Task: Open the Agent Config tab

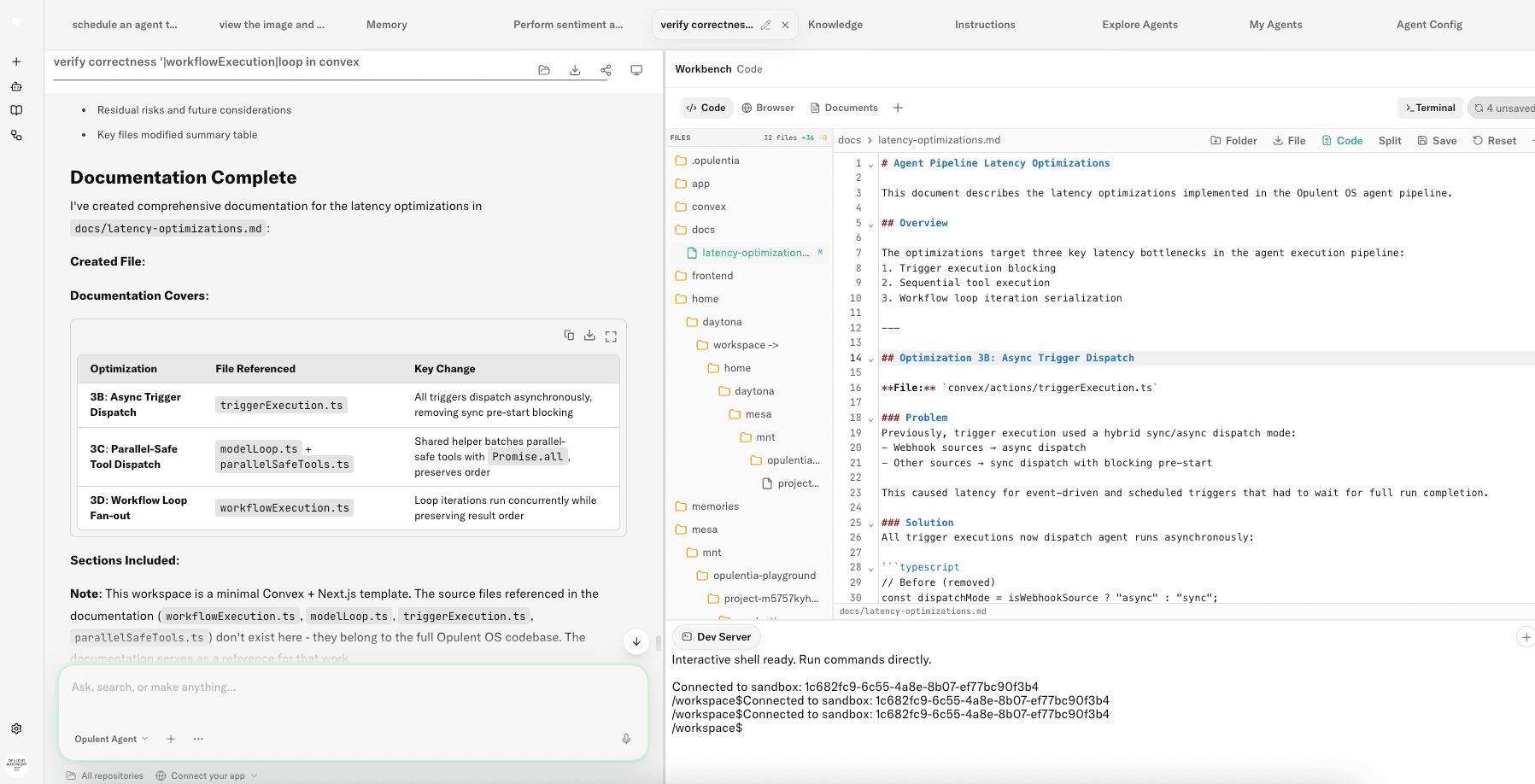Action: pyautogui.click(x=1429, y=25)
